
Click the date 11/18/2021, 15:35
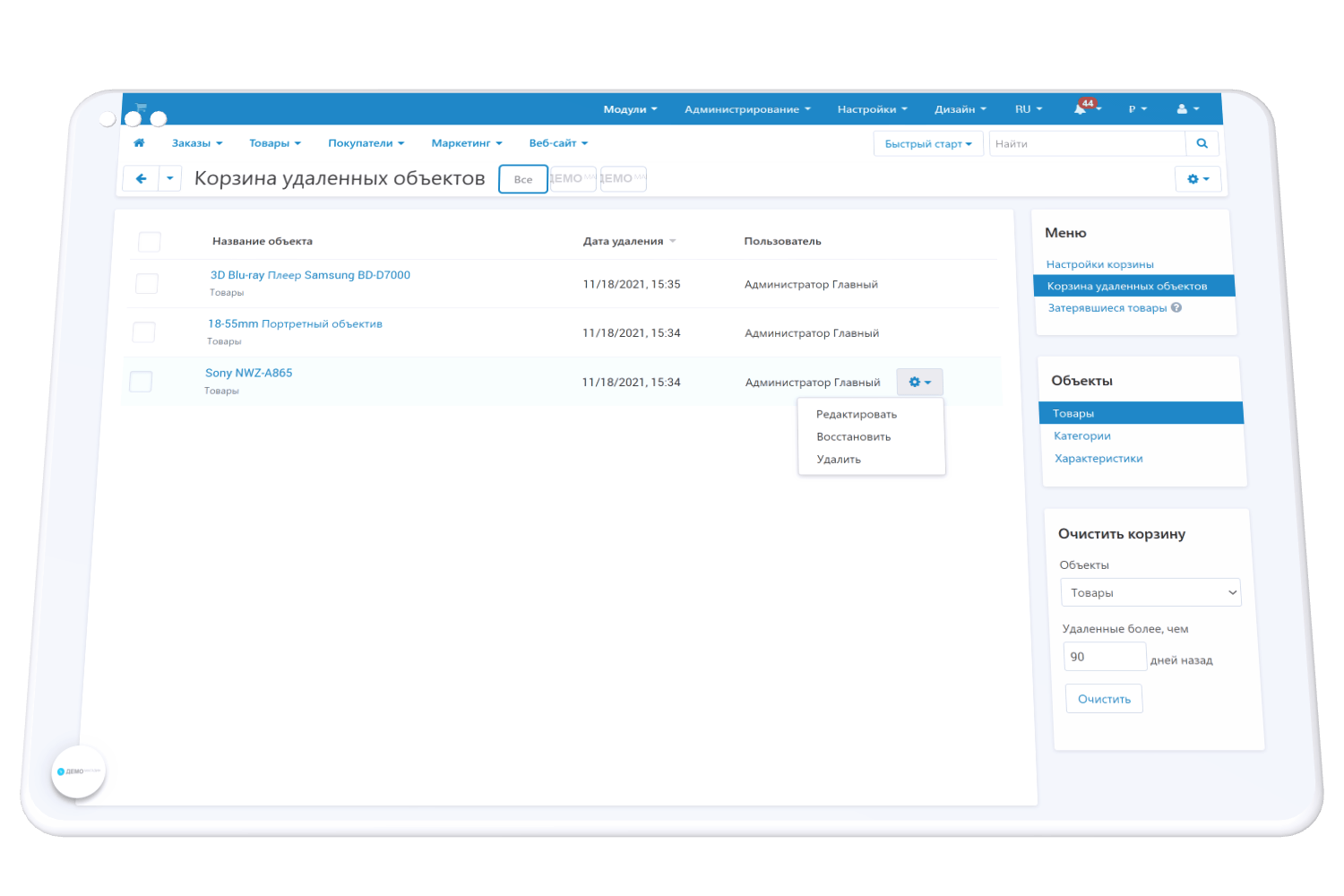[x=632, y=284]
